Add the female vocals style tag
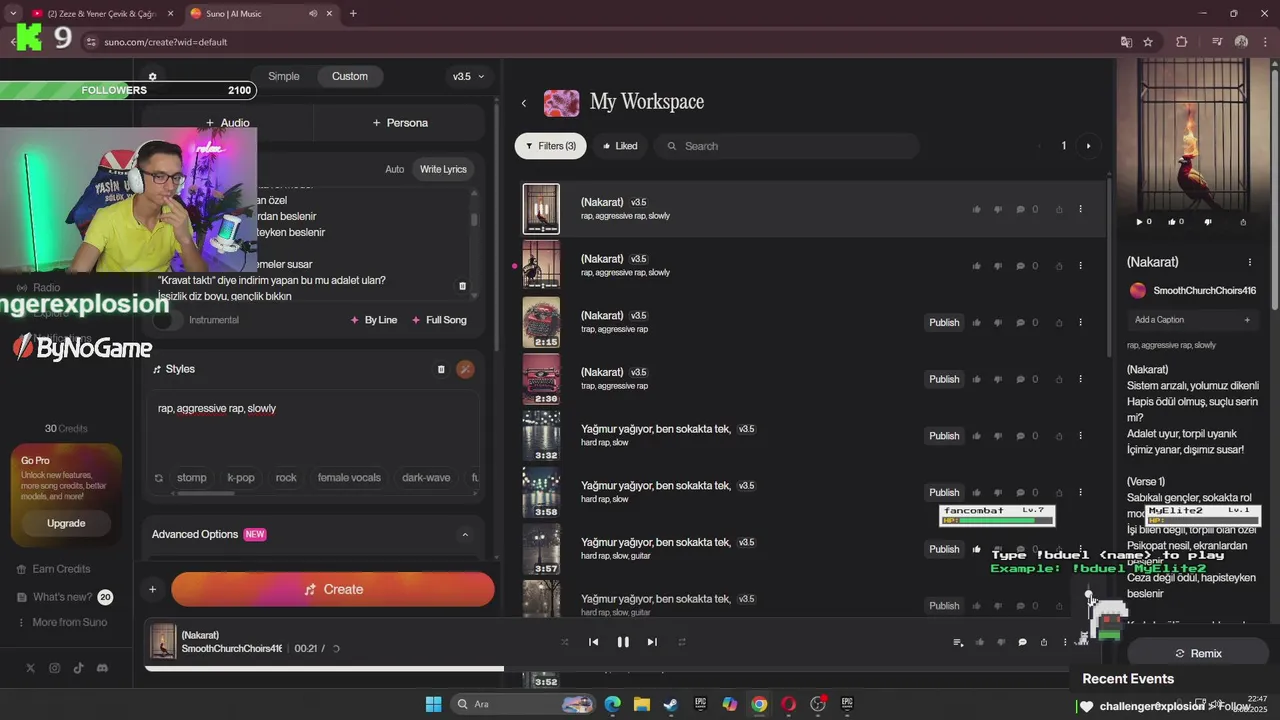Screen dimensions: 1280x720 click(x=349, y=478)
